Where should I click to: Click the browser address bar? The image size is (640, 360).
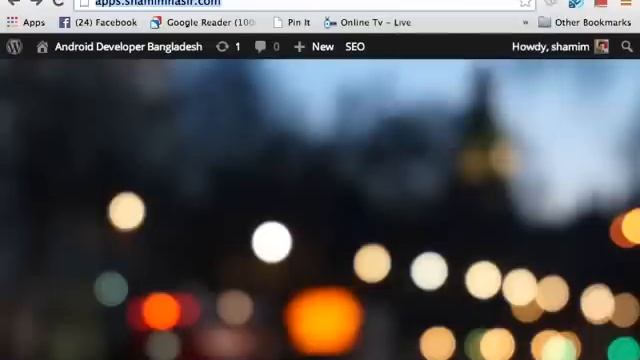click(304, 4)
